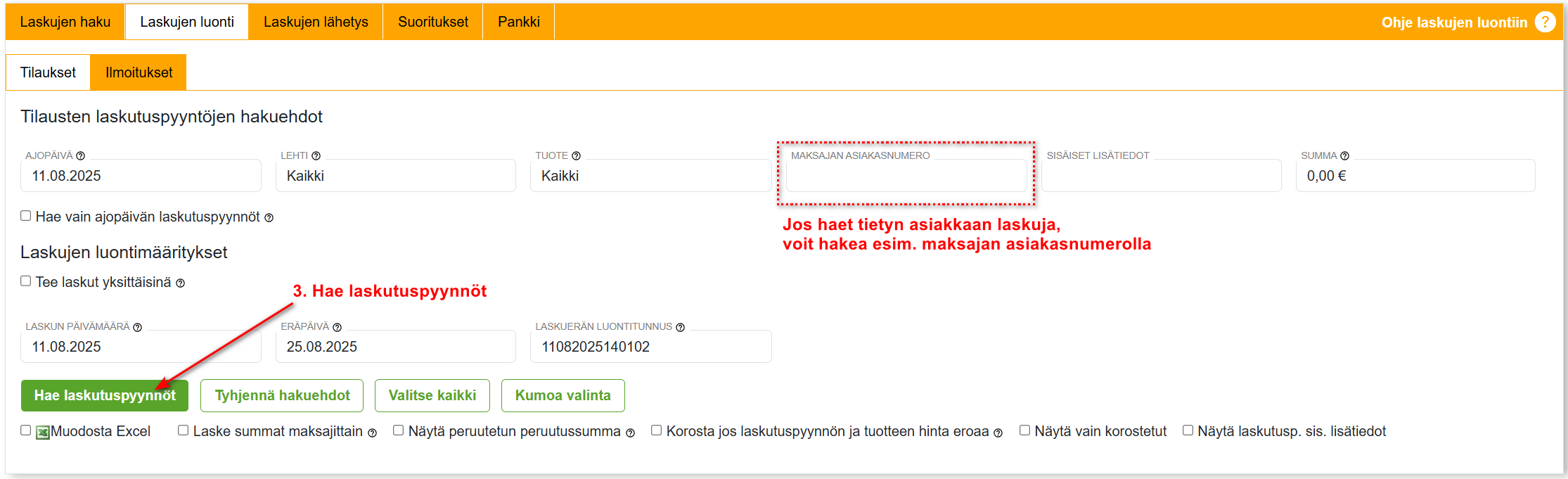Enable Hae vain ajopäivän laskutuspyynnöt checkbox
The image size is (1568, 479).
[26, 216]
